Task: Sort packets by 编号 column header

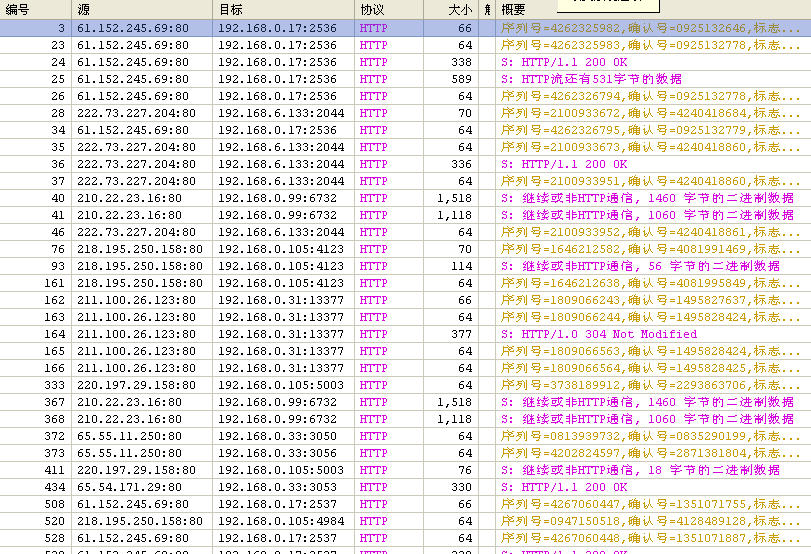Action: point(35,9)
